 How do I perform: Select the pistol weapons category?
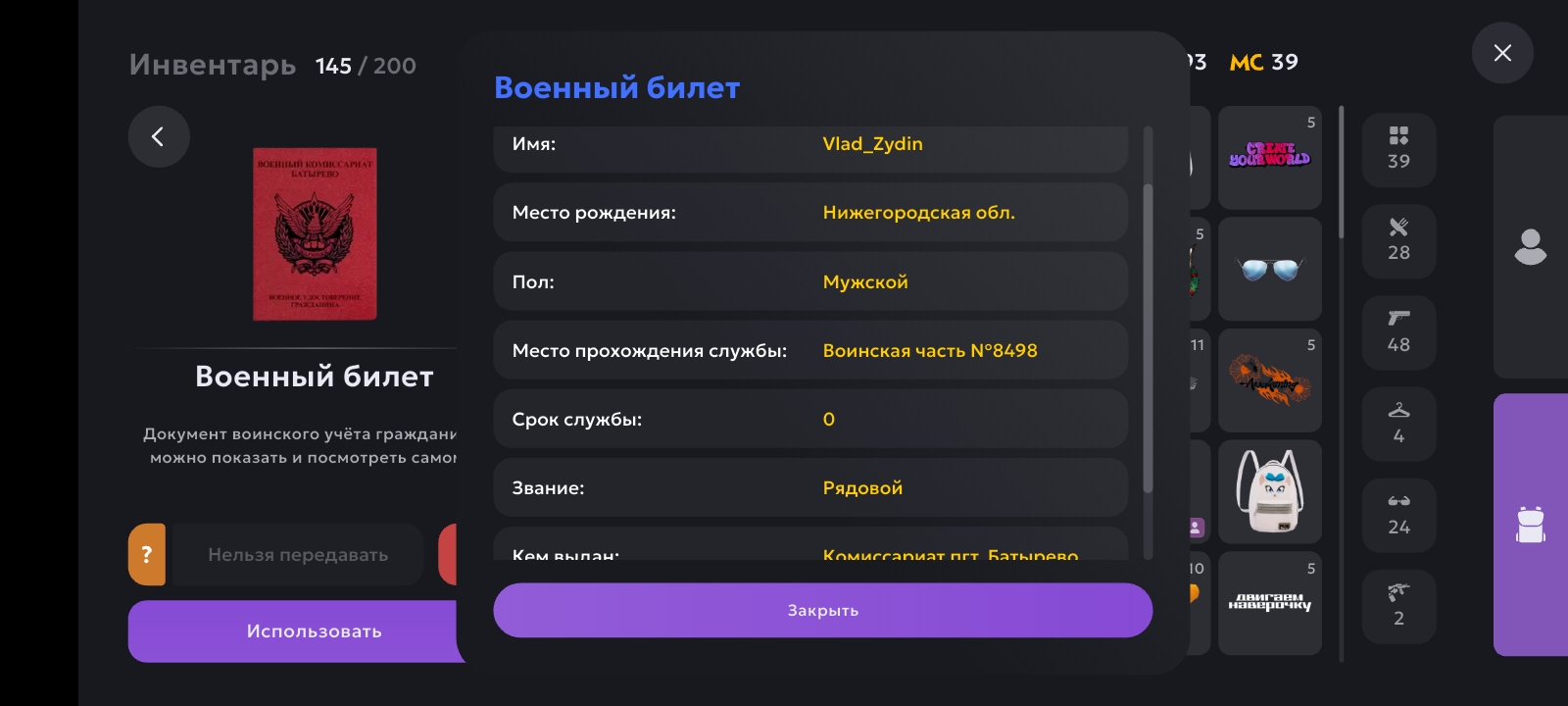coord(1398,331)
